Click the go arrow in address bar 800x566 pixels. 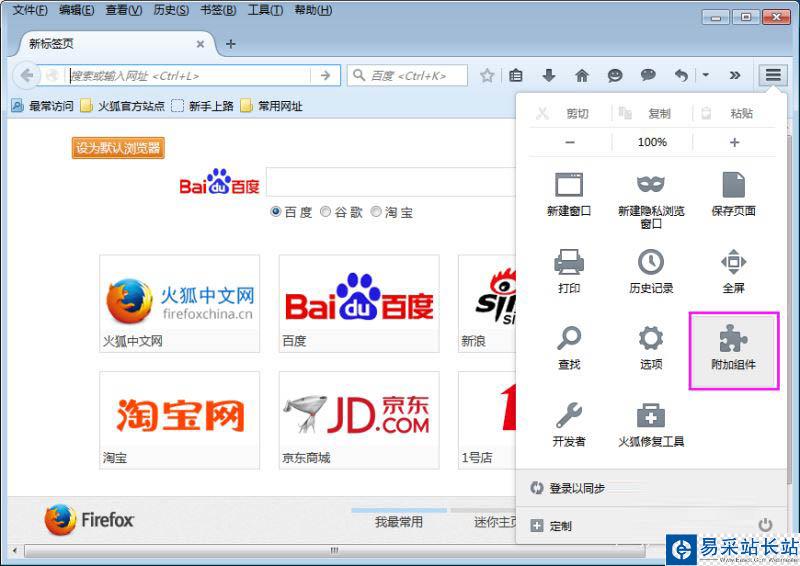pos(325,76)
